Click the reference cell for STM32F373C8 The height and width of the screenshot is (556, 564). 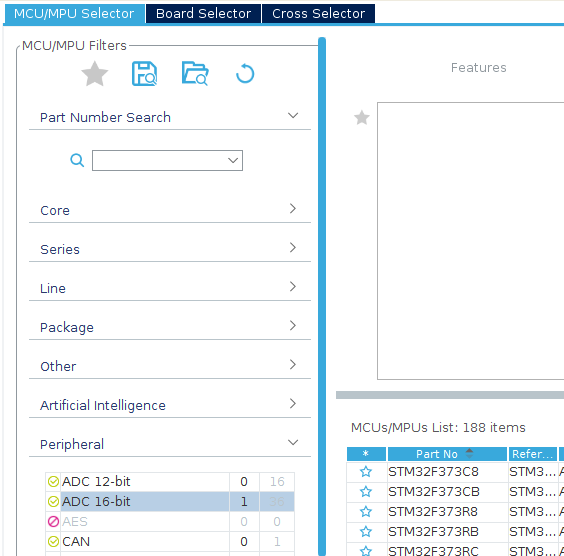(x=532, y=471)
